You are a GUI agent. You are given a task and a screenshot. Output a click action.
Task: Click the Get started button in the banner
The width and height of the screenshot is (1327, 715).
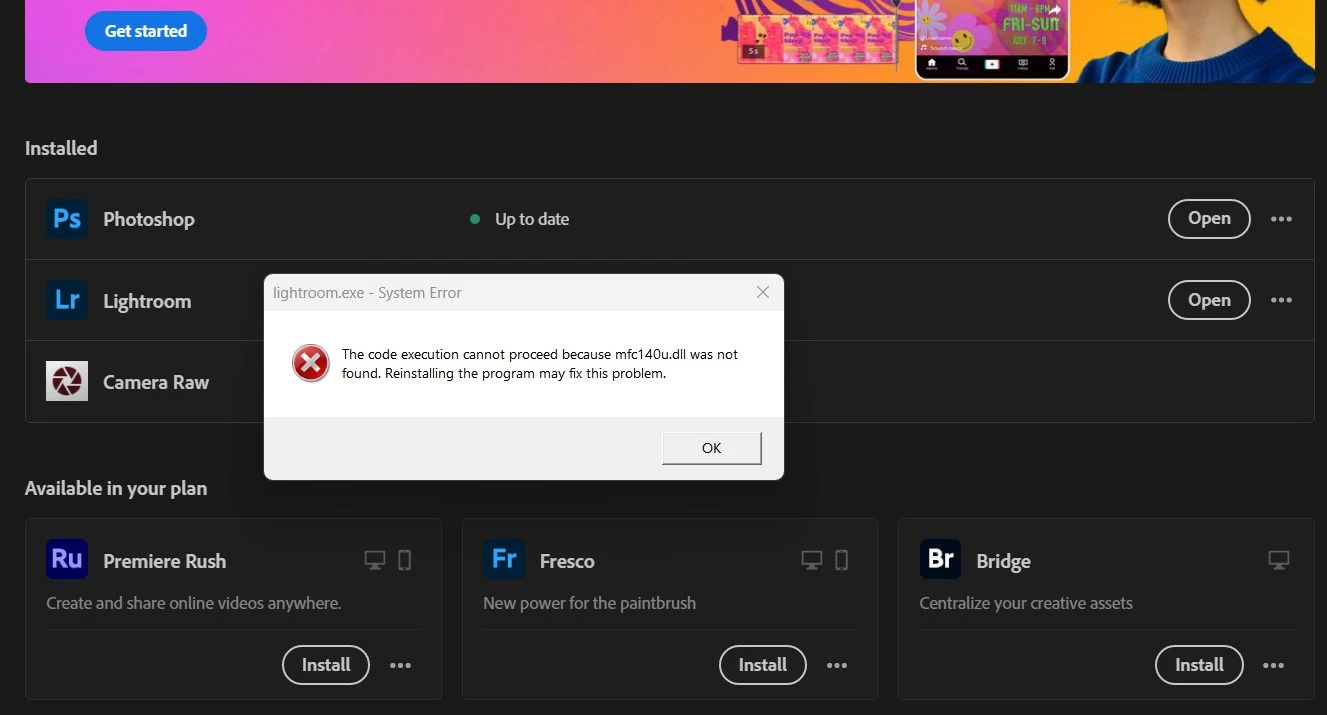point(146,31)
